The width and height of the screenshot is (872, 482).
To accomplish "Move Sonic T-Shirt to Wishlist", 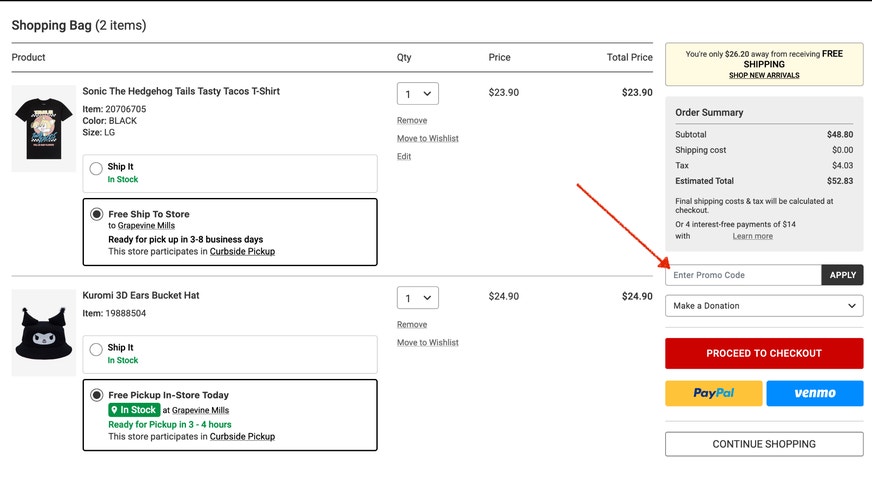I will [x=428, y=138].
